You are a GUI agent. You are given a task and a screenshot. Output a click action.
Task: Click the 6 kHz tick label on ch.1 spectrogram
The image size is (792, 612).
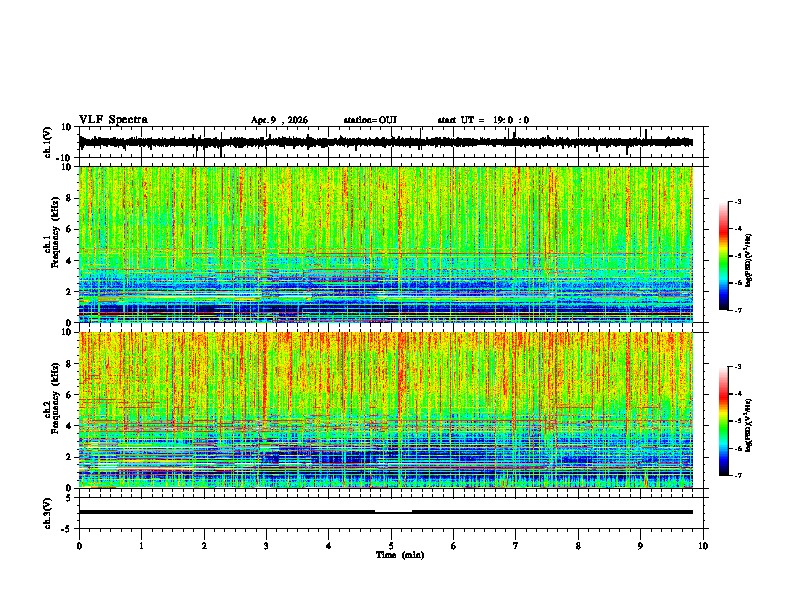pos(70,229)
